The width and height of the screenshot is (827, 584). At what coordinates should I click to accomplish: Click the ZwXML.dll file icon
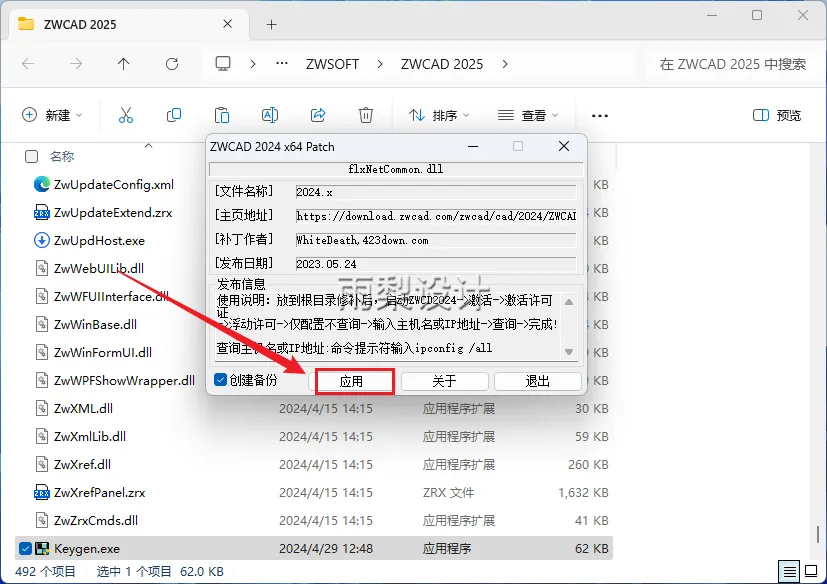(42, 408)
